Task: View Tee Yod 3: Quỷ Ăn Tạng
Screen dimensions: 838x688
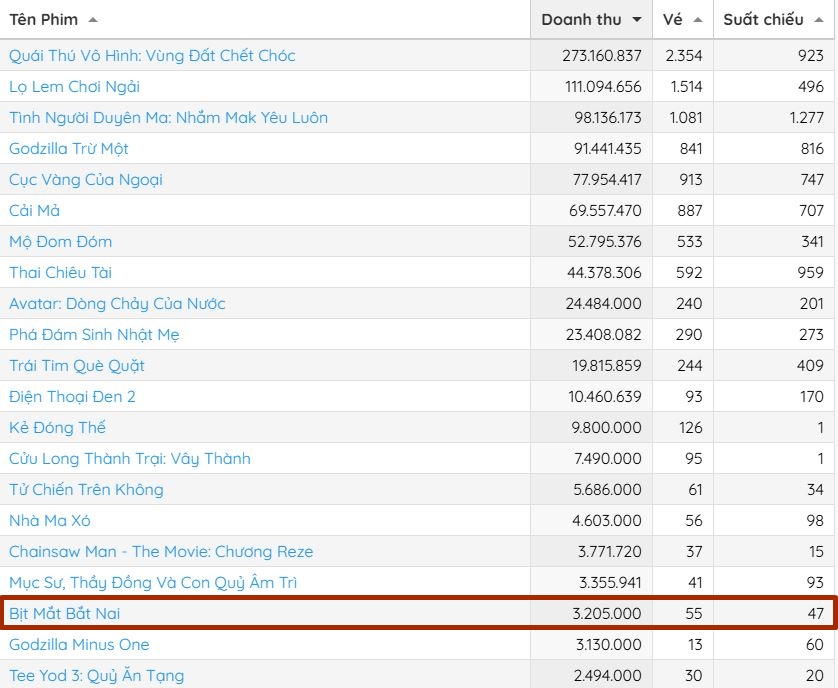Action: tap(96, 676)
